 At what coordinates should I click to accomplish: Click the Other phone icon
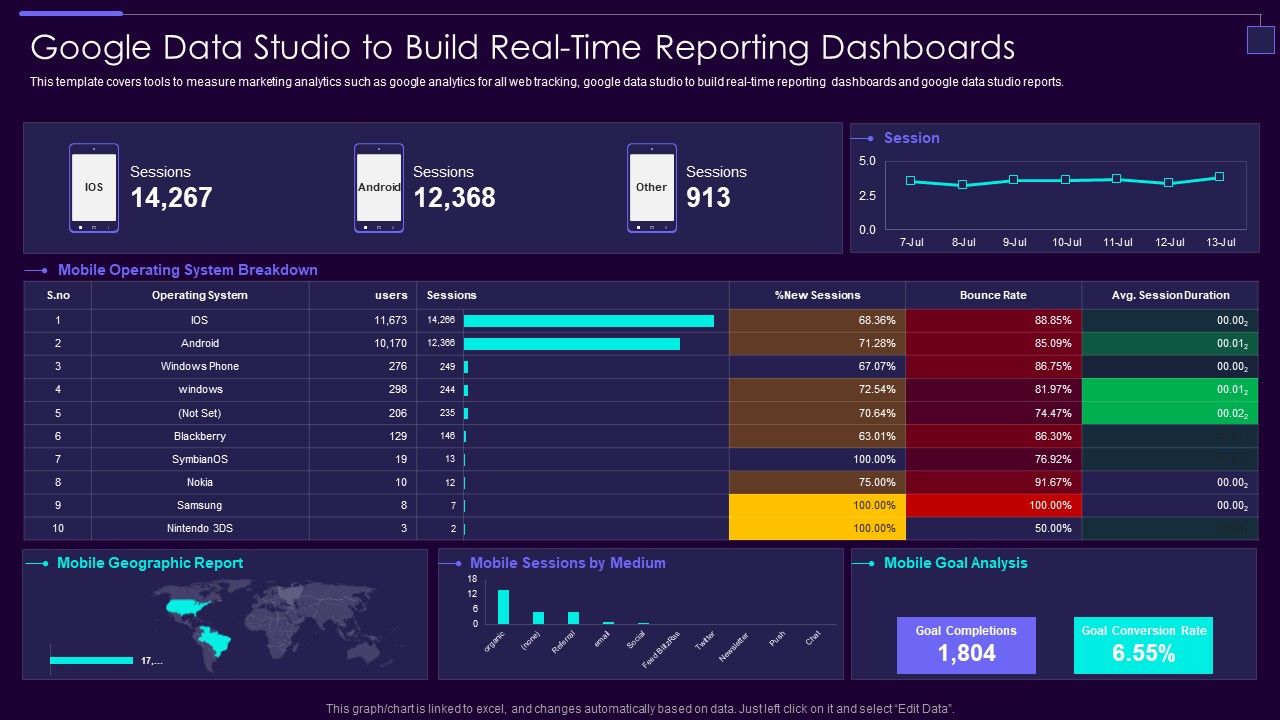click(652, 188)
